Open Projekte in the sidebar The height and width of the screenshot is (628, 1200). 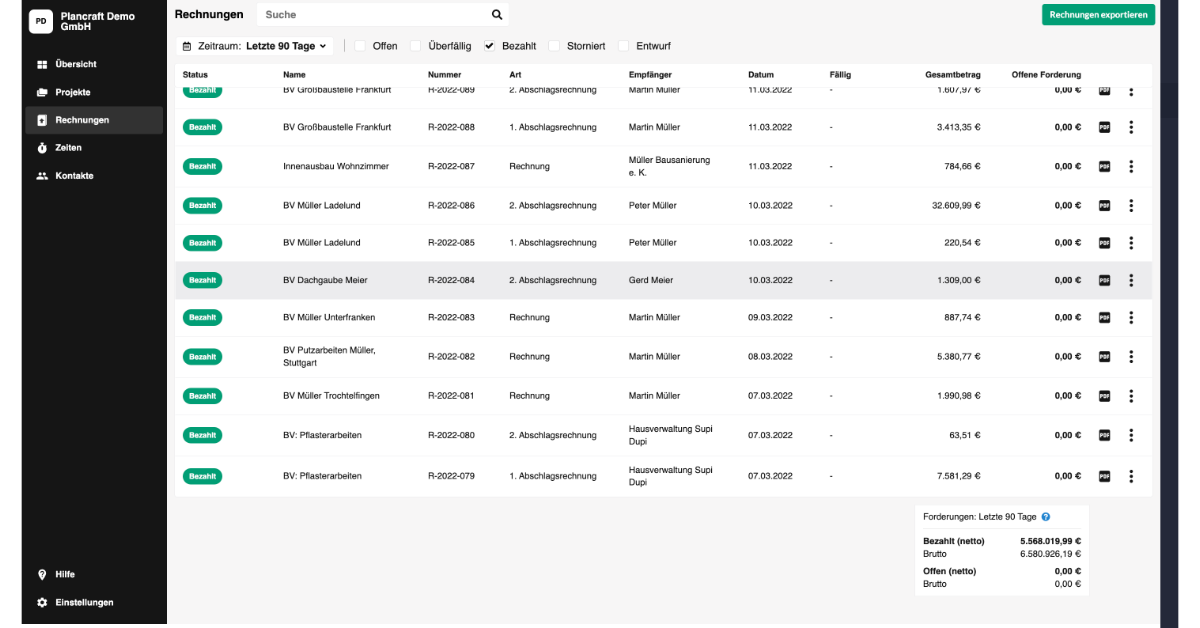(94, 92)
